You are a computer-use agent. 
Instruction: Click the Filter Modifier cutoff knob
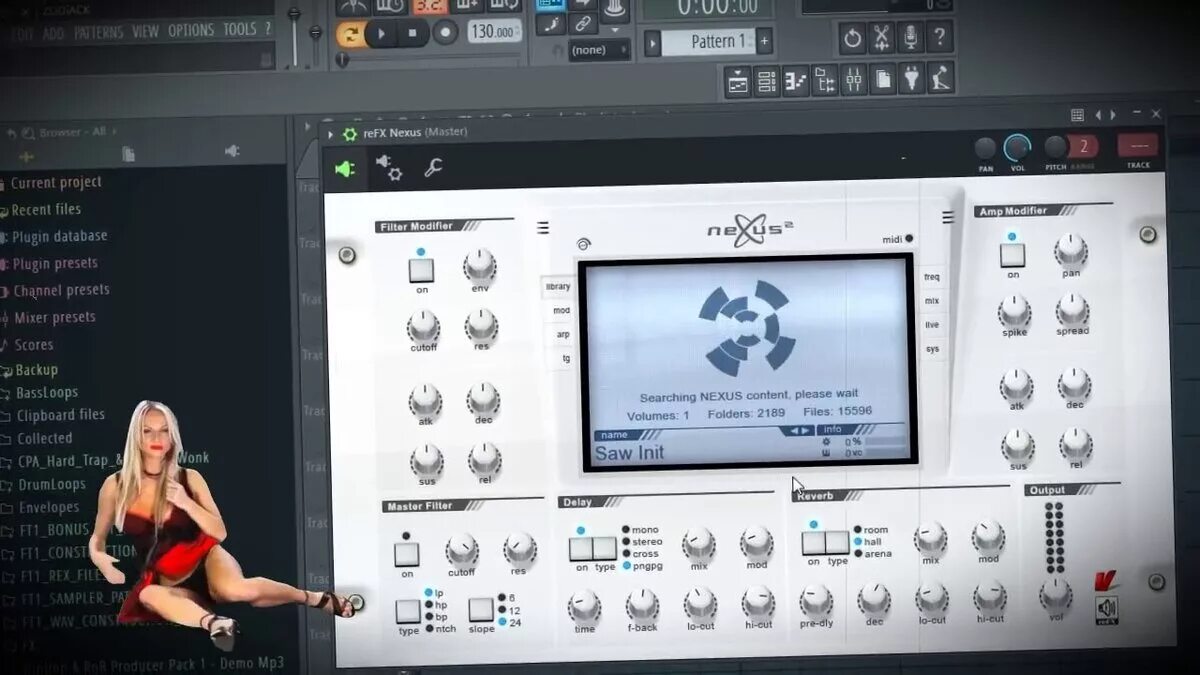pos(423,326)
